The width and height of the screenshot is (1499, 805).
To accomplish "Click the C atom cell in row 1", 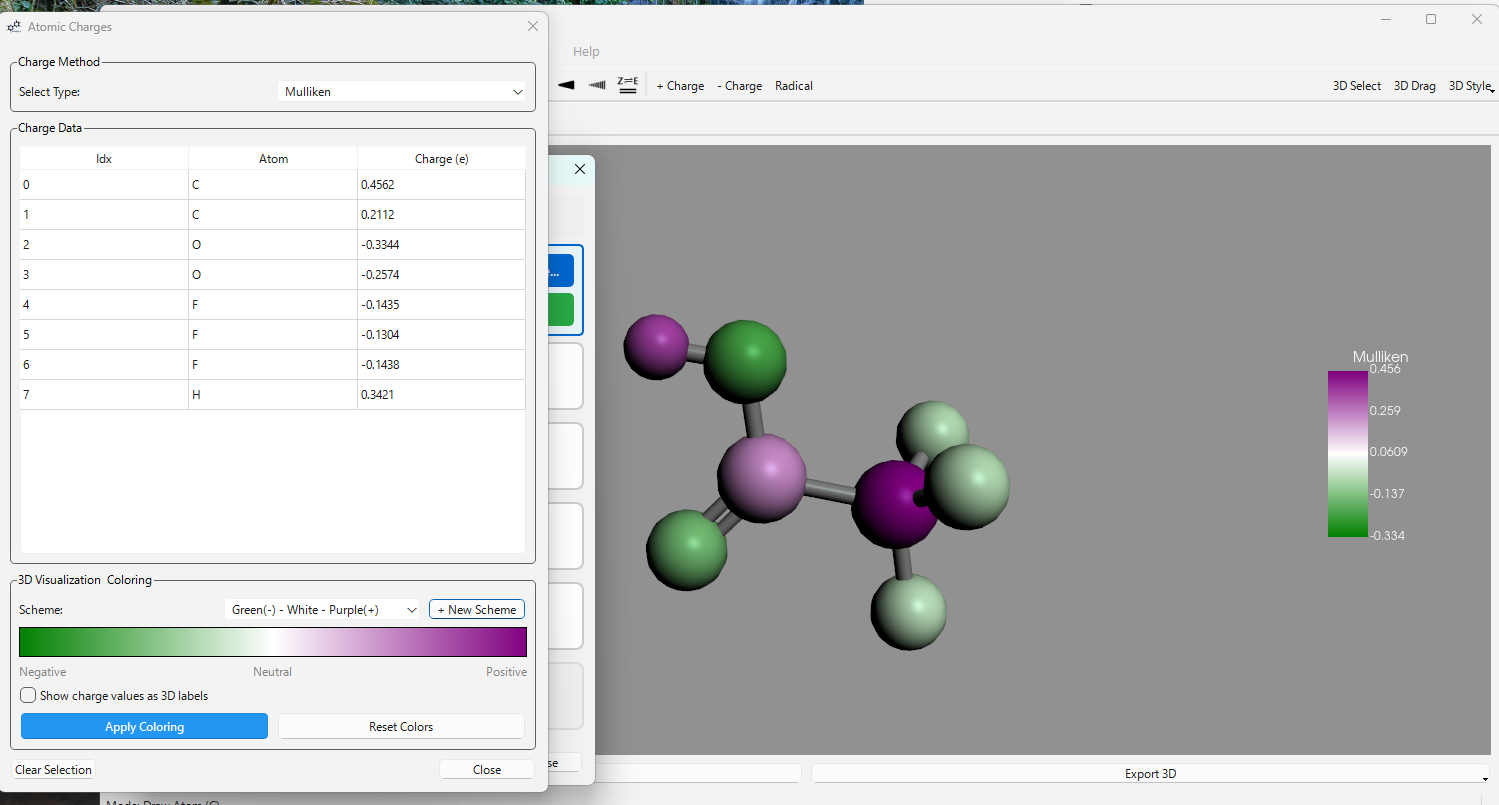I will click(x=273, y=215).
